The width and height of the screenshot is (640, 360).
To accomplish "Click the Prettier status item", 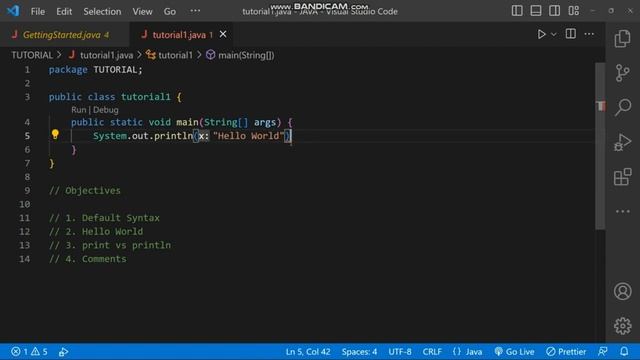I will [566, 351].
